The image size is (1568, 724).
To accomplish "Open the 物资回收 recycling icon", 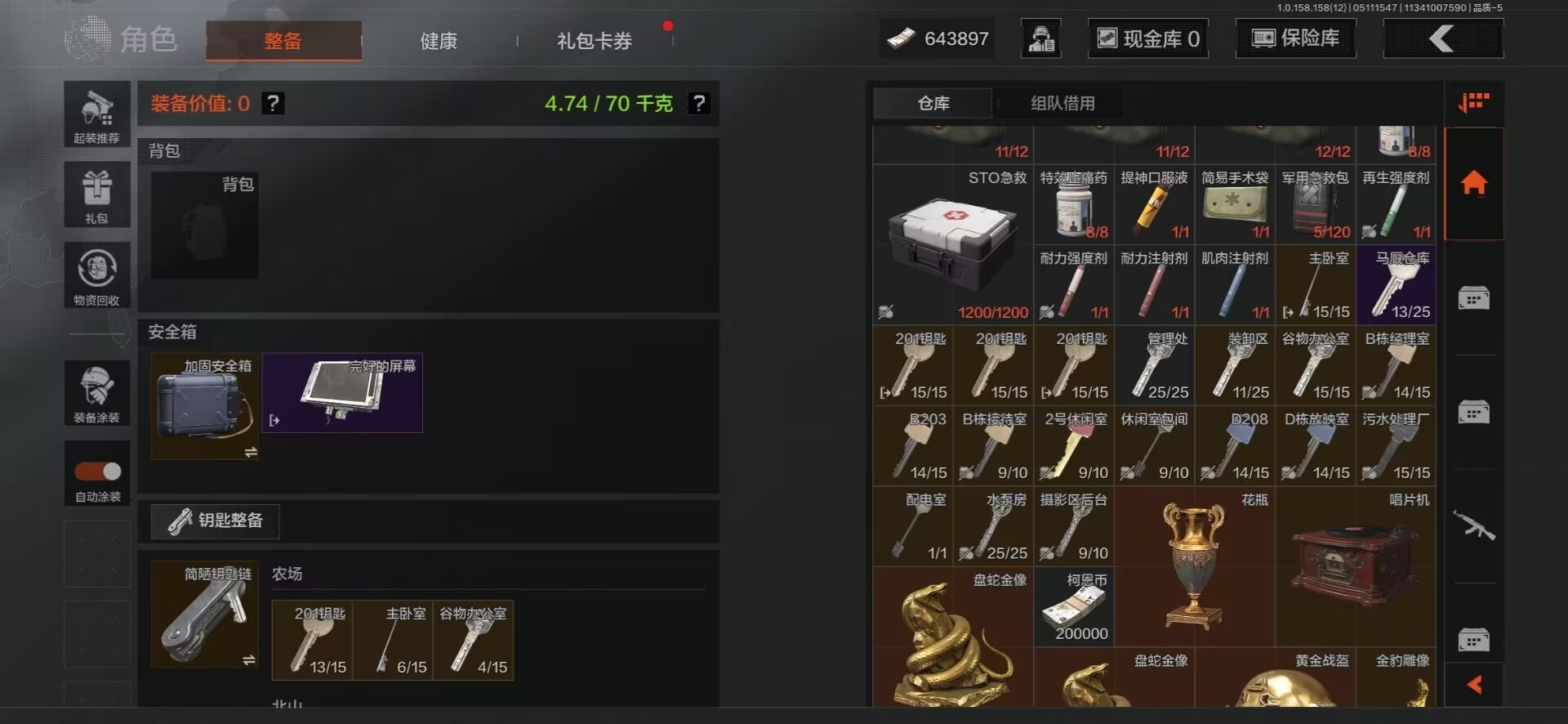I will (96, 275).
